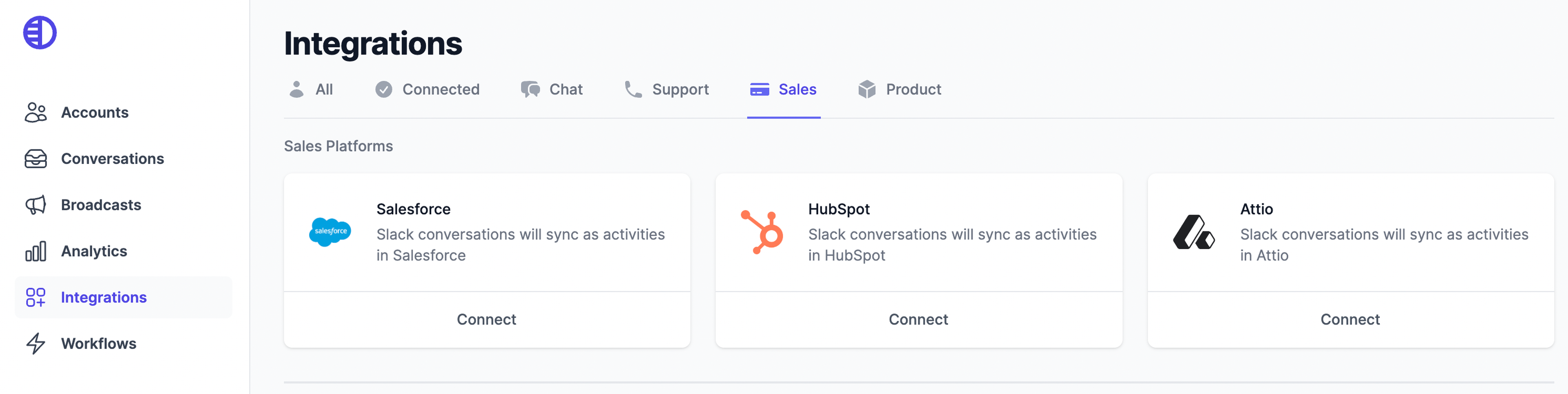
Task: Click the Salesforce cloud logo
Action: pyautogui.click(x=331, y=232)
